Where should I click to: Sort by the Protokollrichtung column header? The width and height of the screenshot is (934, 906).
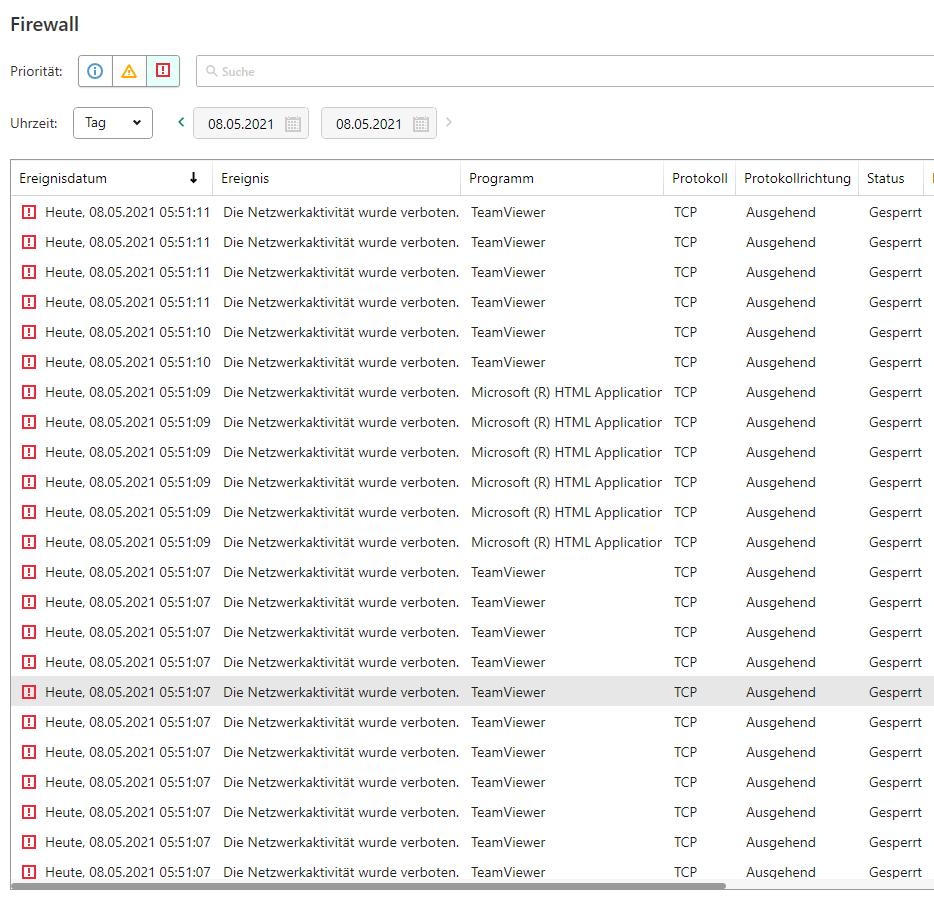(x=797, y=179)
